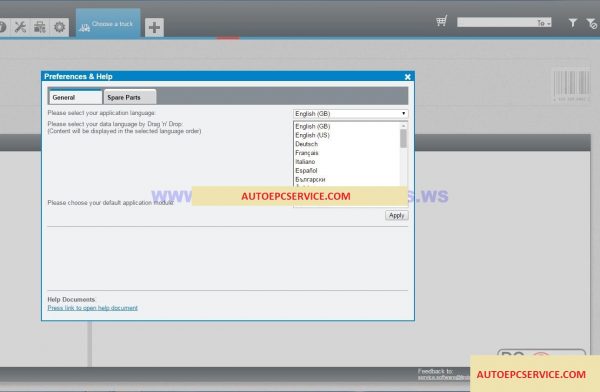Click the search input field in top bar
Image resolution: width=600 pixels, height=392 pixels.
496,23
